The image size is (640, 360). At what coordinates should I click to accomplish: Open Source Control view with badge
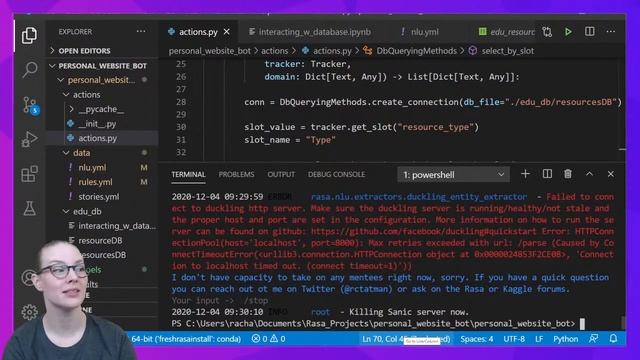pyautogui.click(x=30, y=105)
